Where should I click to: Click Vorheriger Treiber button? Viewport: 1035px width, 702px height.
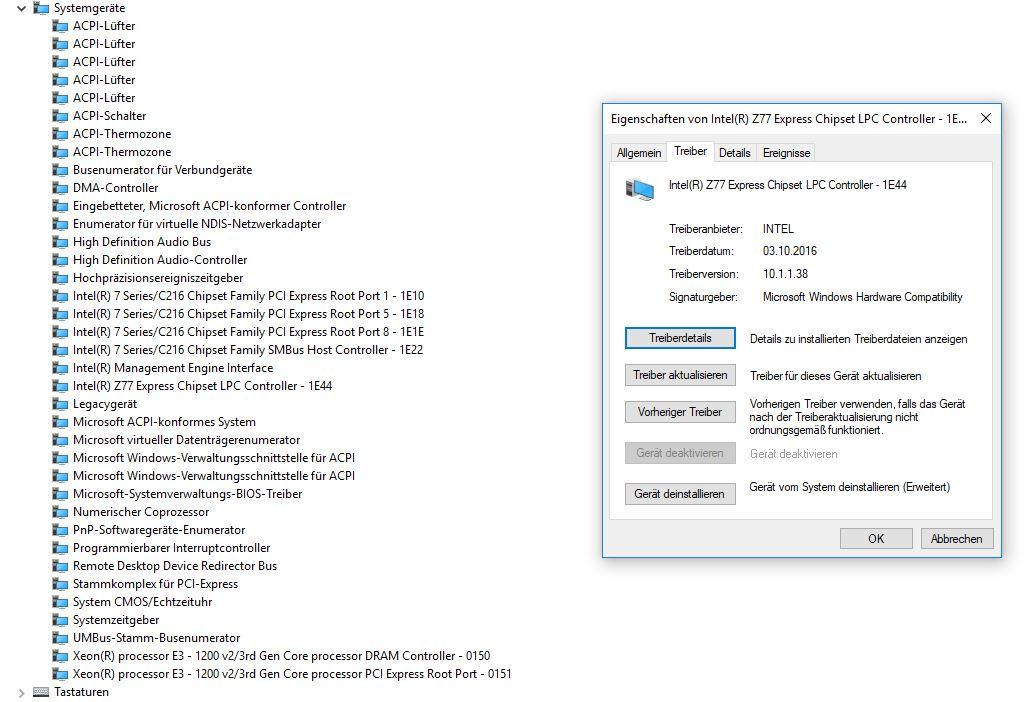pos(680,412)
